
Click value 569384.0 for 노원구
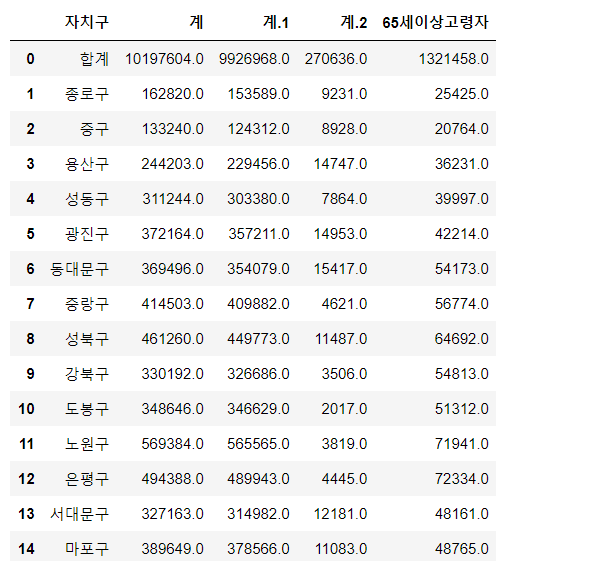[x=172, y=444]
